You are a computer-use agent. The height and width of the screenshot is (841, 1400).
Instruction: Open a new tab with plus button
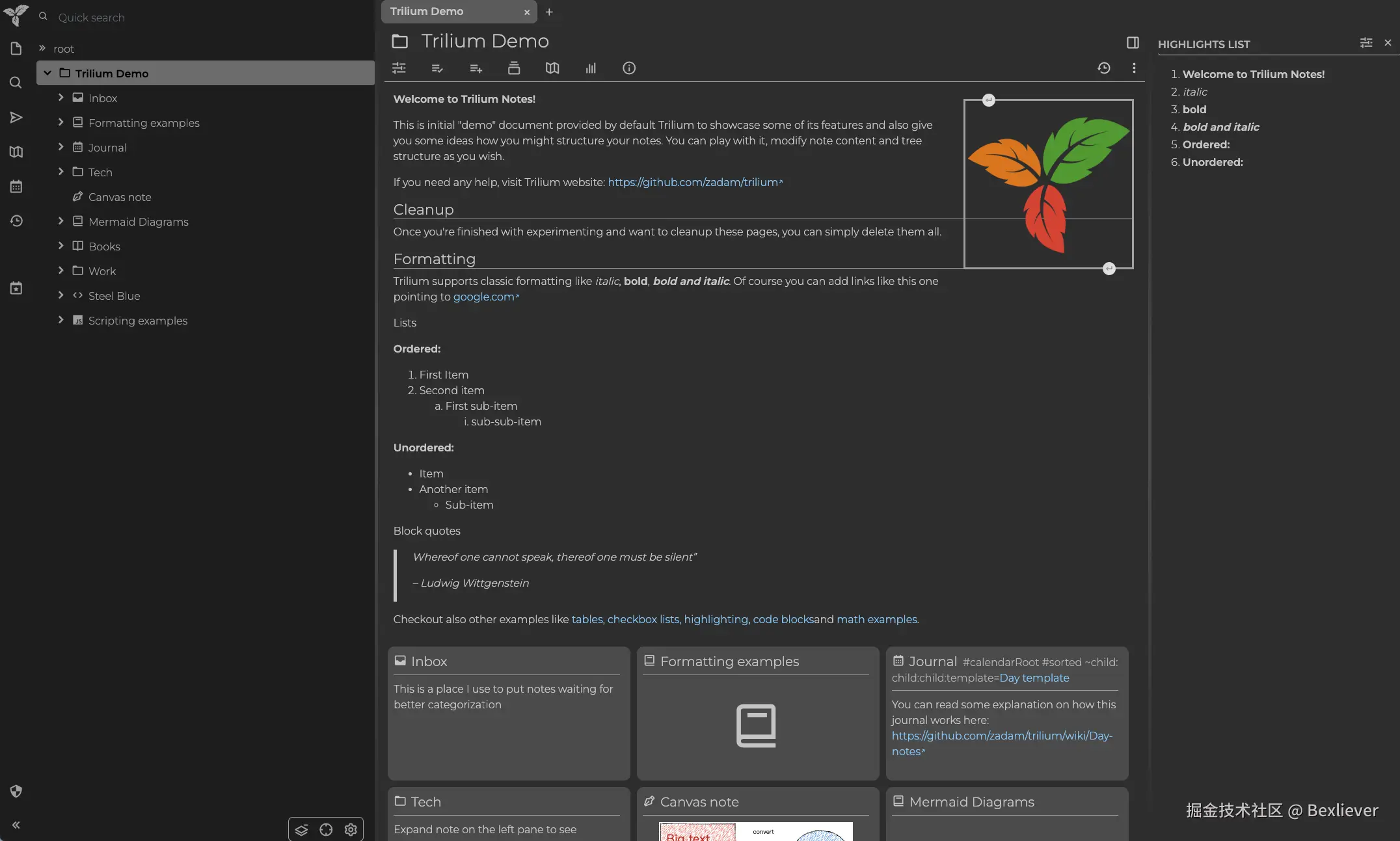[x=549, y=12]
